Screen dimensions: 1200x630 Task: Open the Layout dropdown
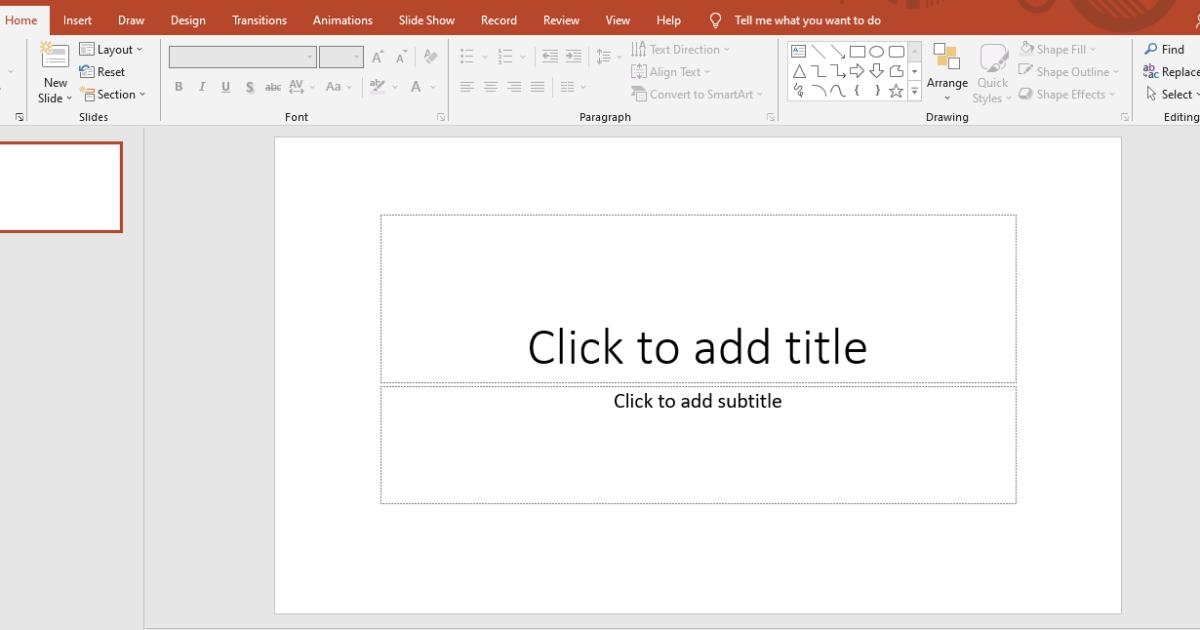pyautogui.click(x=112, y=48)
